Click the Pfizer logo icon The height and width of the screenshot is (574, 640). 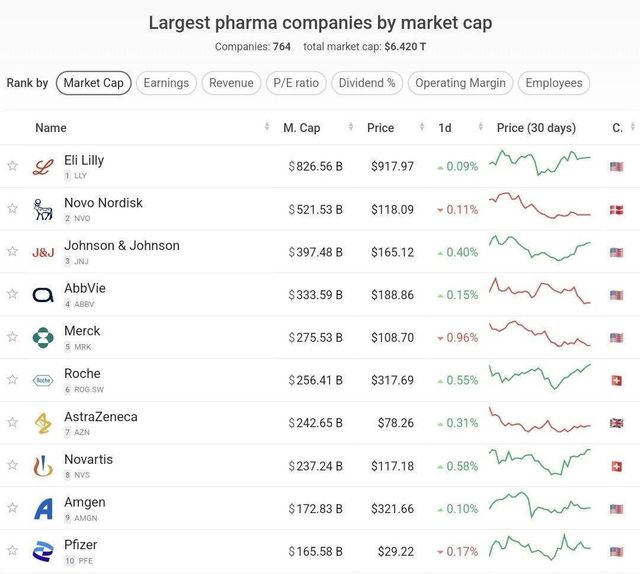pos(43,552)
